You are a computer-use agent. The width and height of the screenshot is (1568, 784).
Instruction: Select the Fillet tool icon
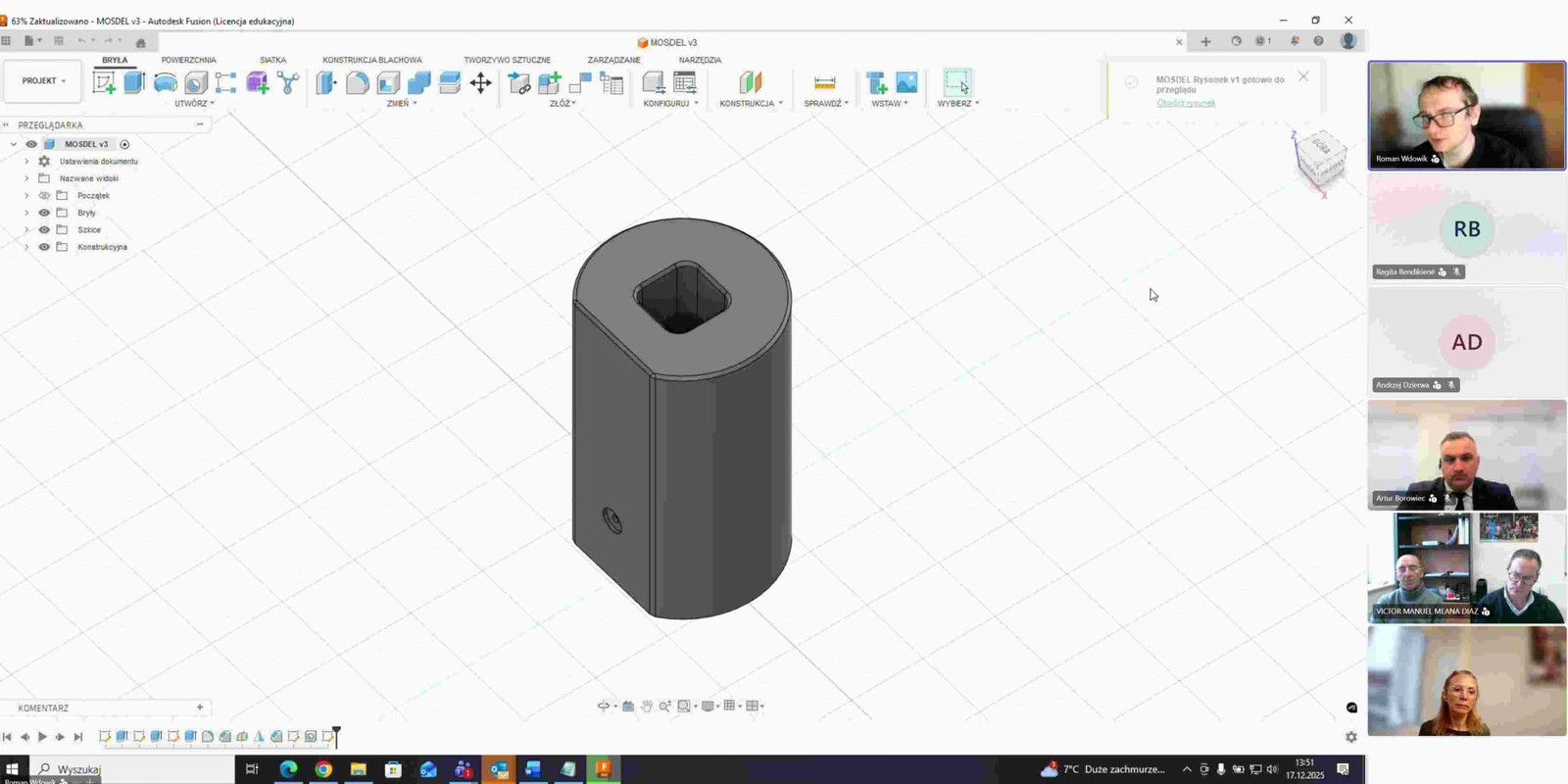(x=357, y=83)
